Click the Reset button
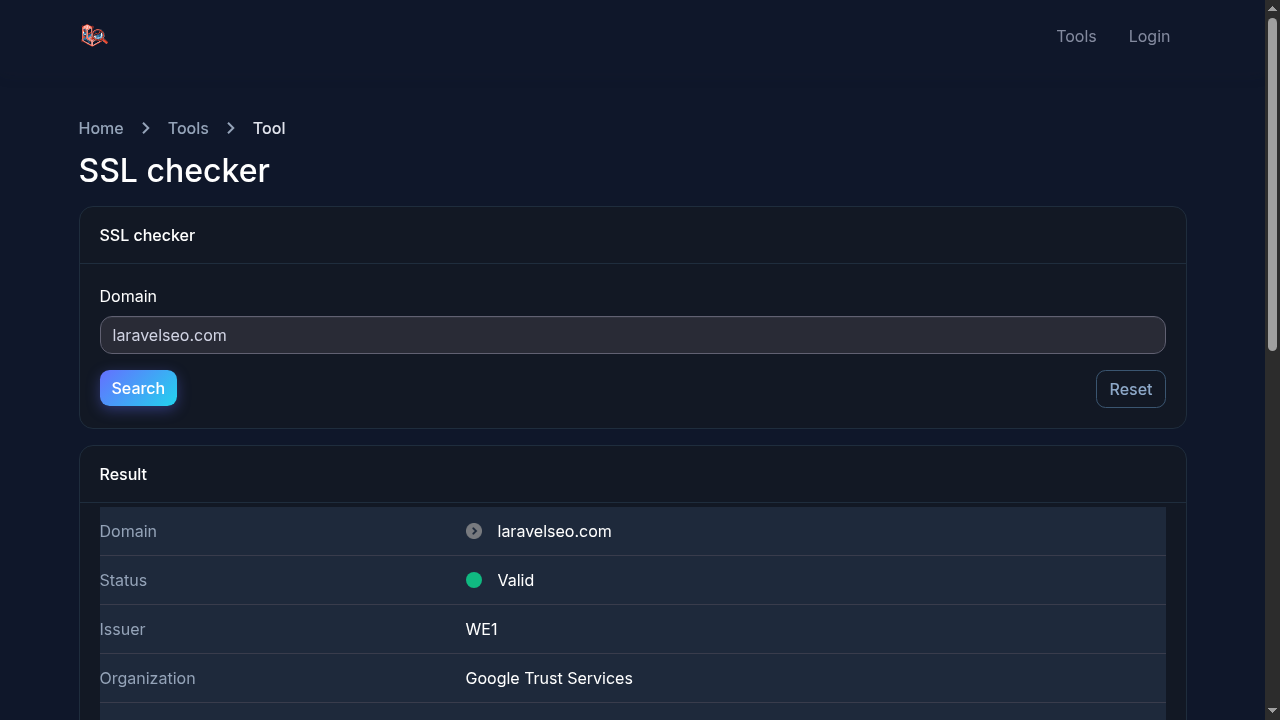This screenshot has height=720, width=1280. coord(1130,389)
